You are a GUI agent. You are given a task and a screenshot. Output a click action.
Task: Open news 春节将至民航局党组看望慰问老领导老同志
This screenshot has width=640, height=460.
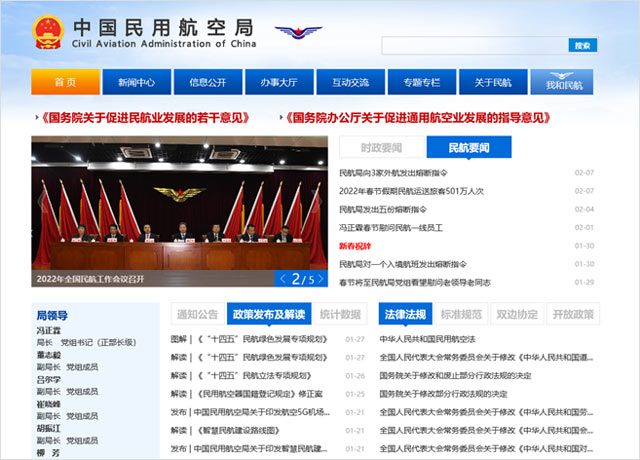(415, 282)
